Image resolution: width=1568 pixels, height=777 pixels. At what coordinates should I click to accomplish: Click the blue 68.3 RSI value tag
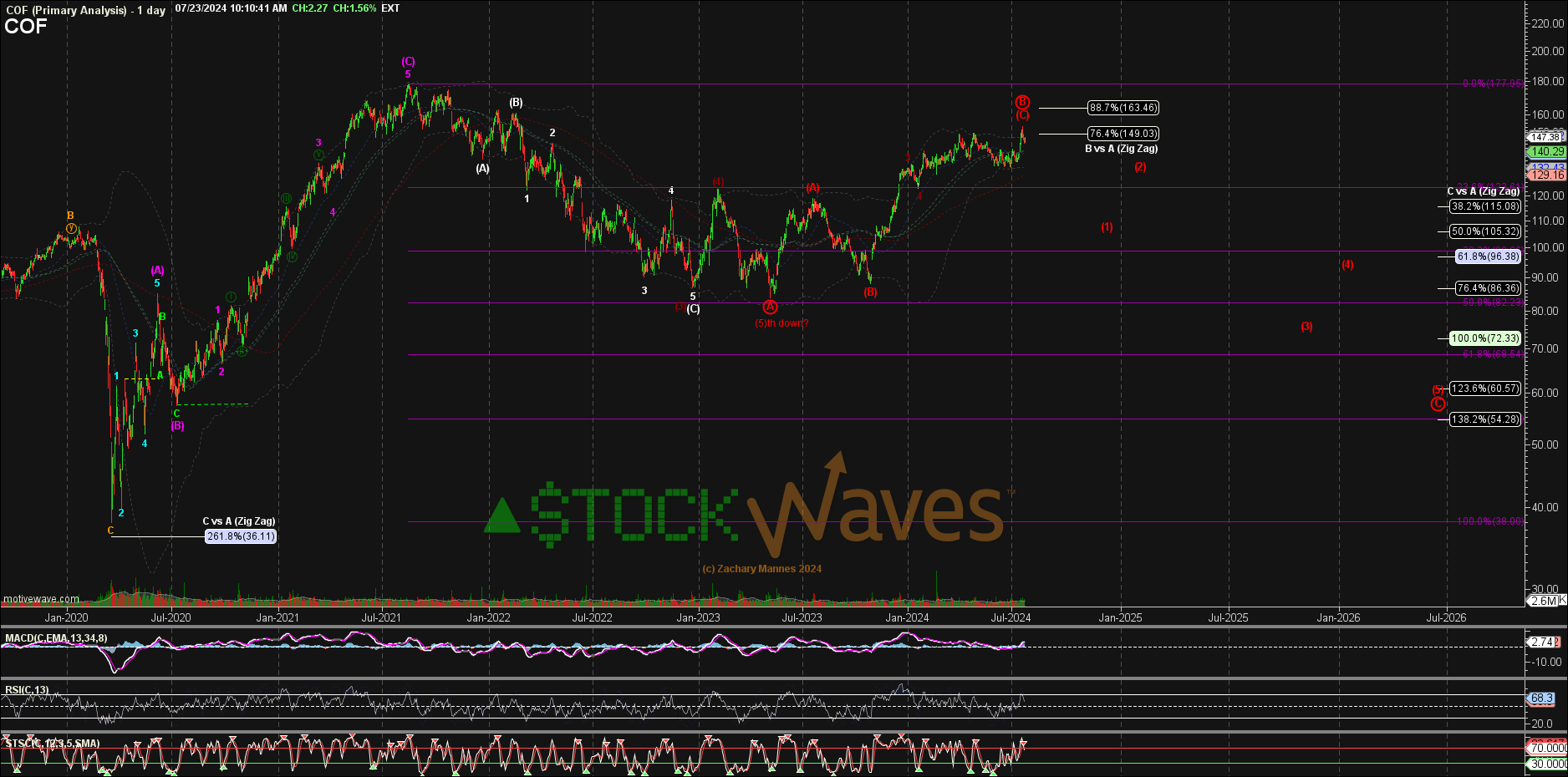(x=1540, y=698)
